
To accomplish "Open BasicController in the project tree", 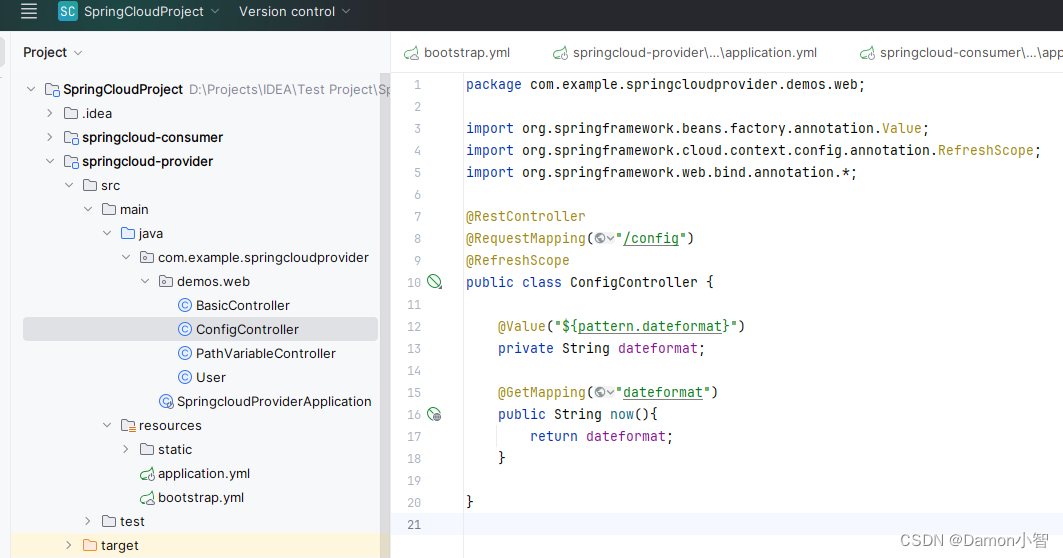I will pos(242,305).
